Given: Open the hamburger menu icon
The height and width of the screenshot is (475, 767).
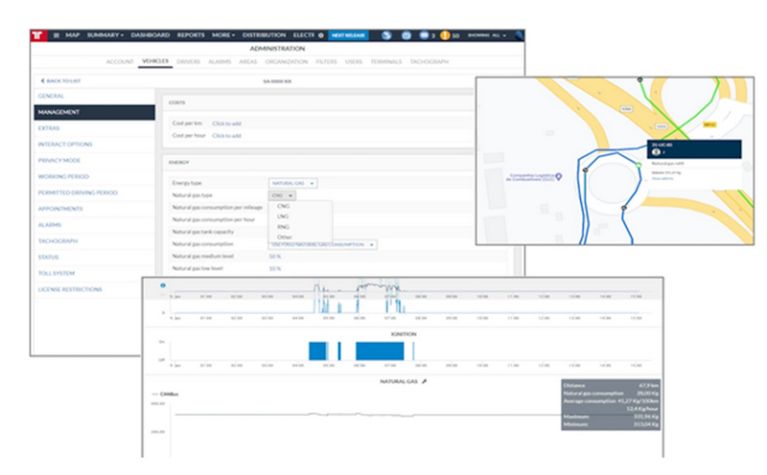Looking at the screenshot, I should [56, 35].
